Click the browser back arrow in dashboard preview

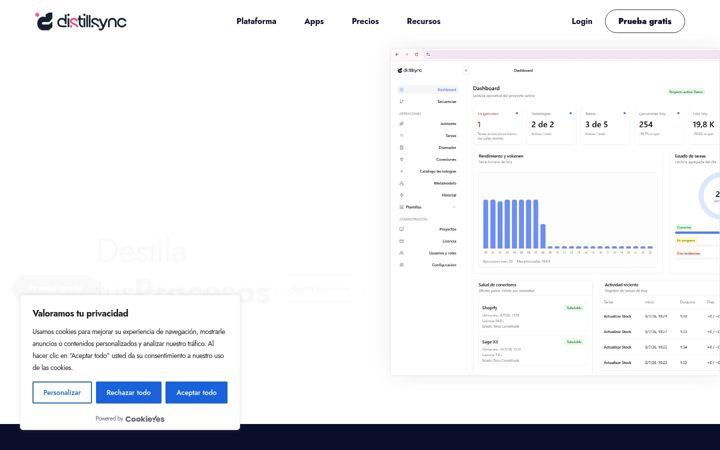[397, 54]
